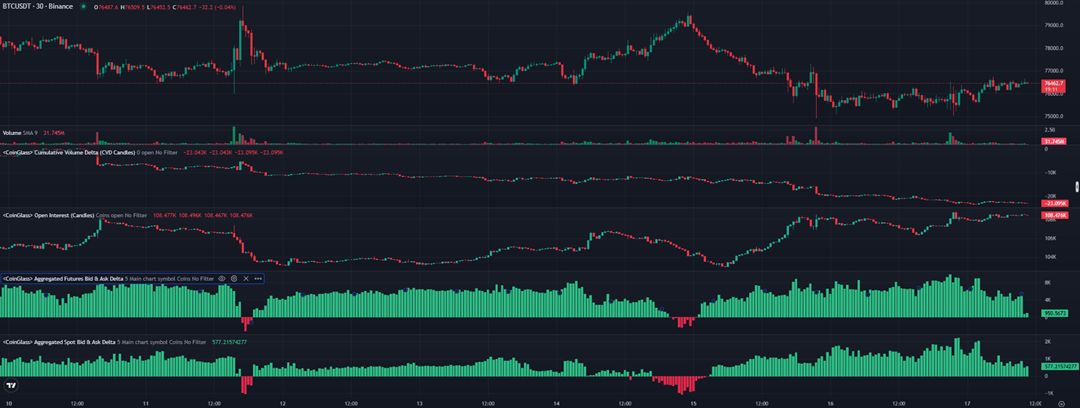
Task: Click the -10K label on CVD scale
Action: (1050, 173)
